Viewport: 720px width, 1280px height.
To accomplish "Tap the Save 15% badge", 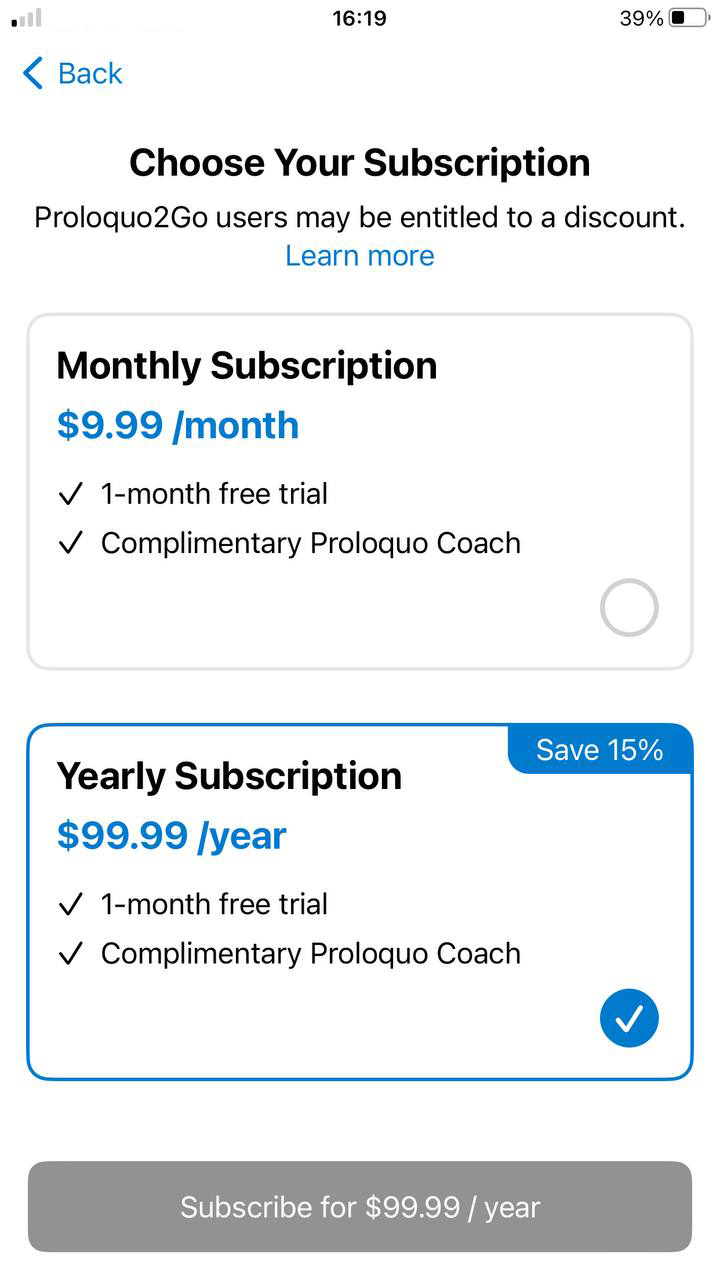I will coord(600,750).
